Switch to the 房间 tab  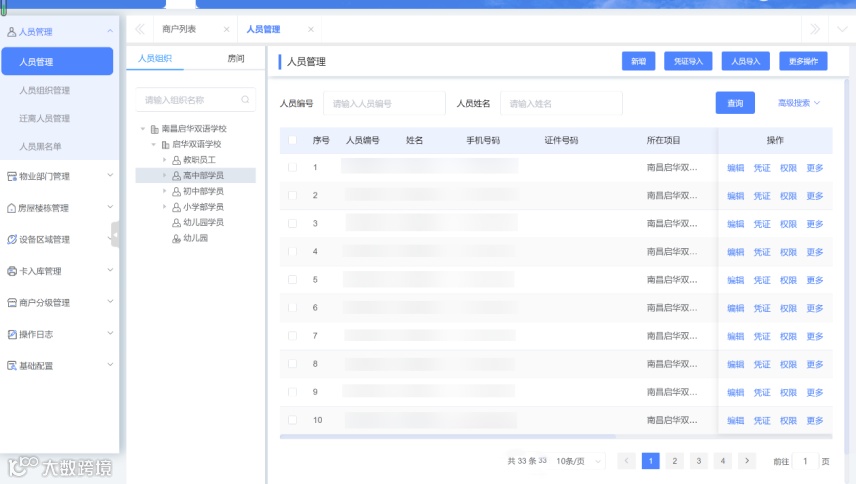(x=236, y=58)
